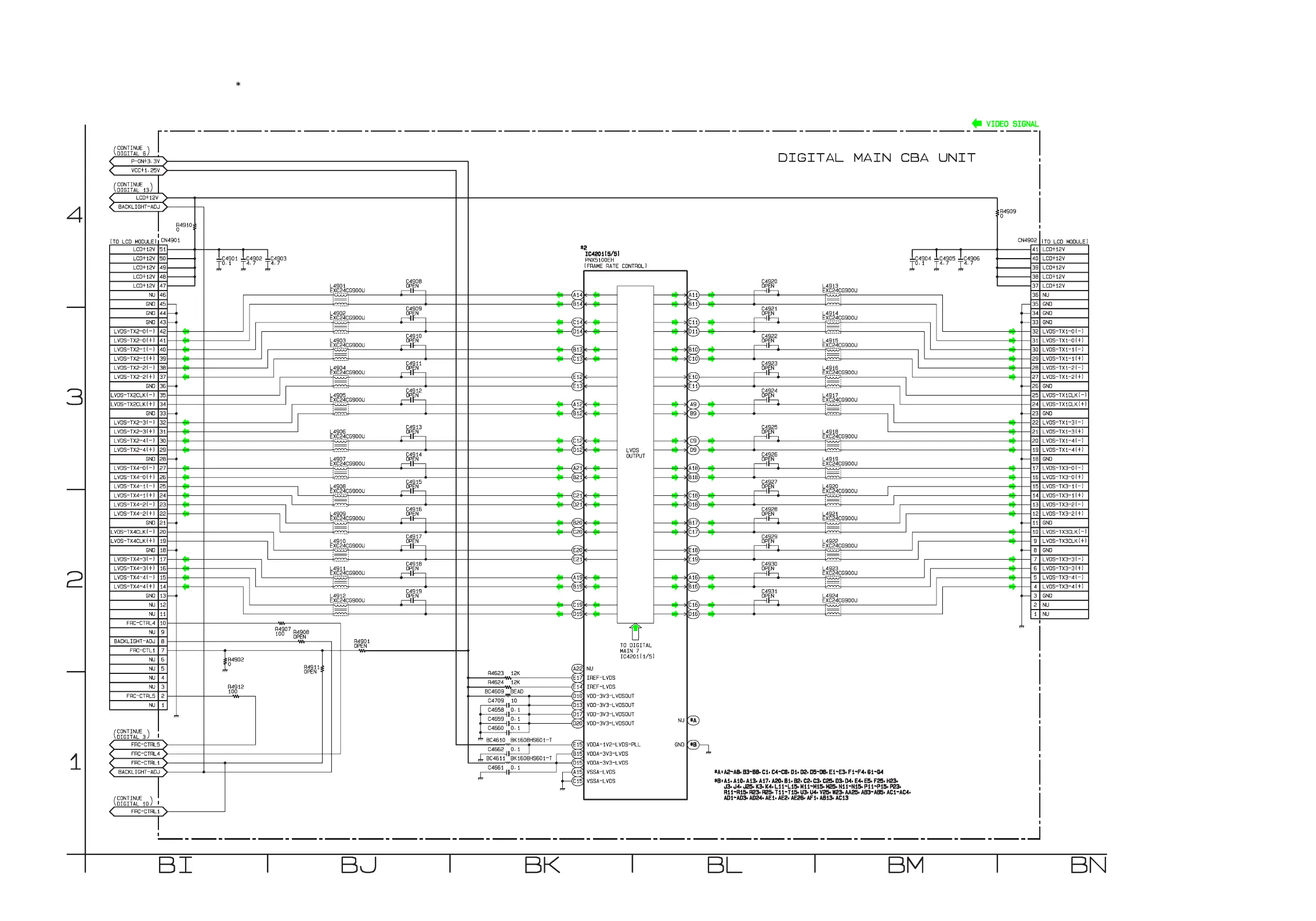Image resolution: width=1316 pixels, height=921 pixels.
Task: Click resistor label R4901
Action: tap(361, 641)
